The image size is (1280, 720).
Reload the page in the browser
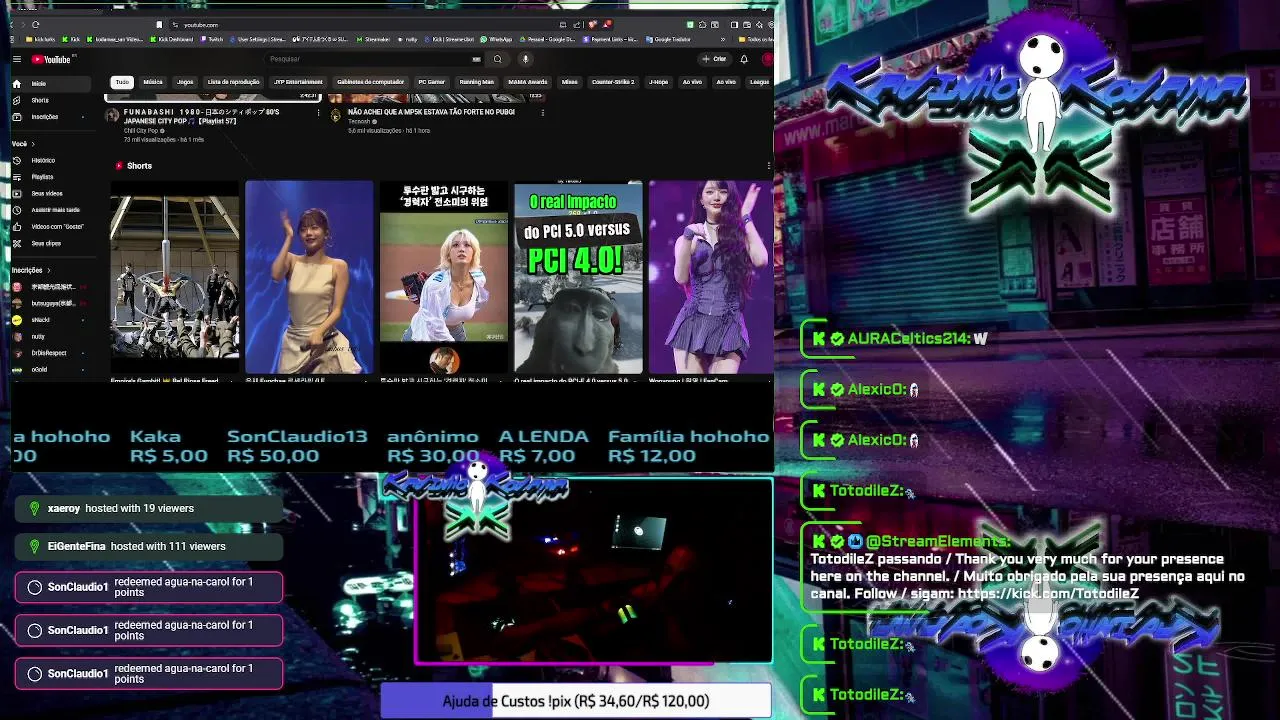[36, 24]
